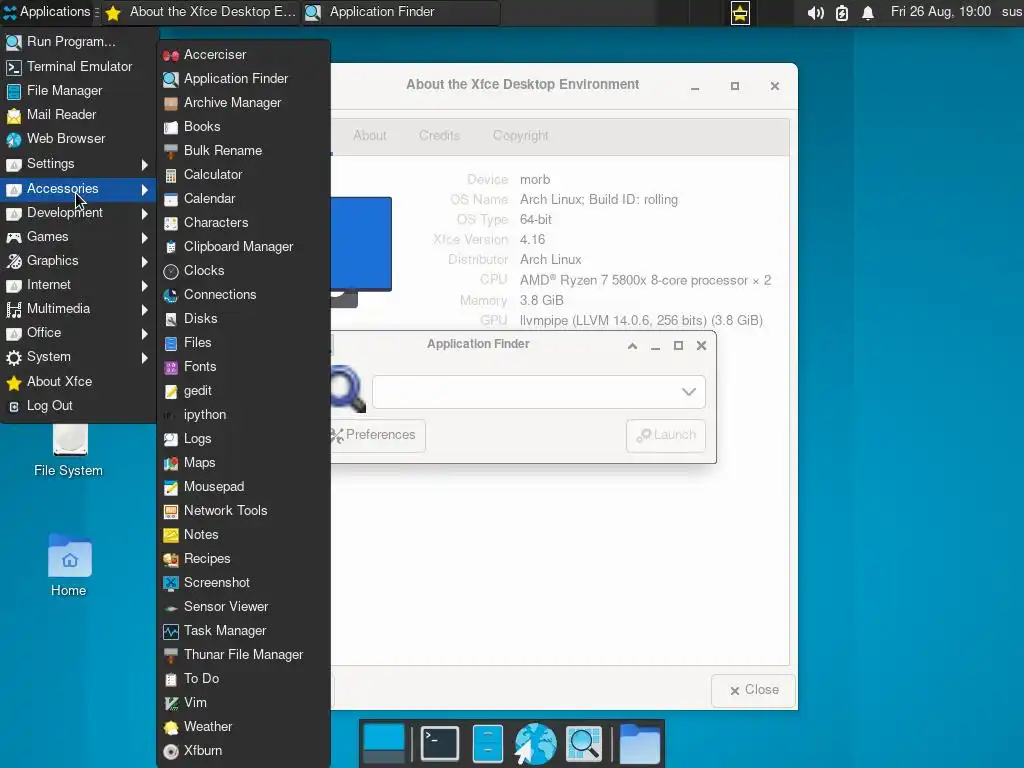The width and height of the screenshot is (1024, 768).
Task: Click the Task Manager icon
Action: [170, 631]
